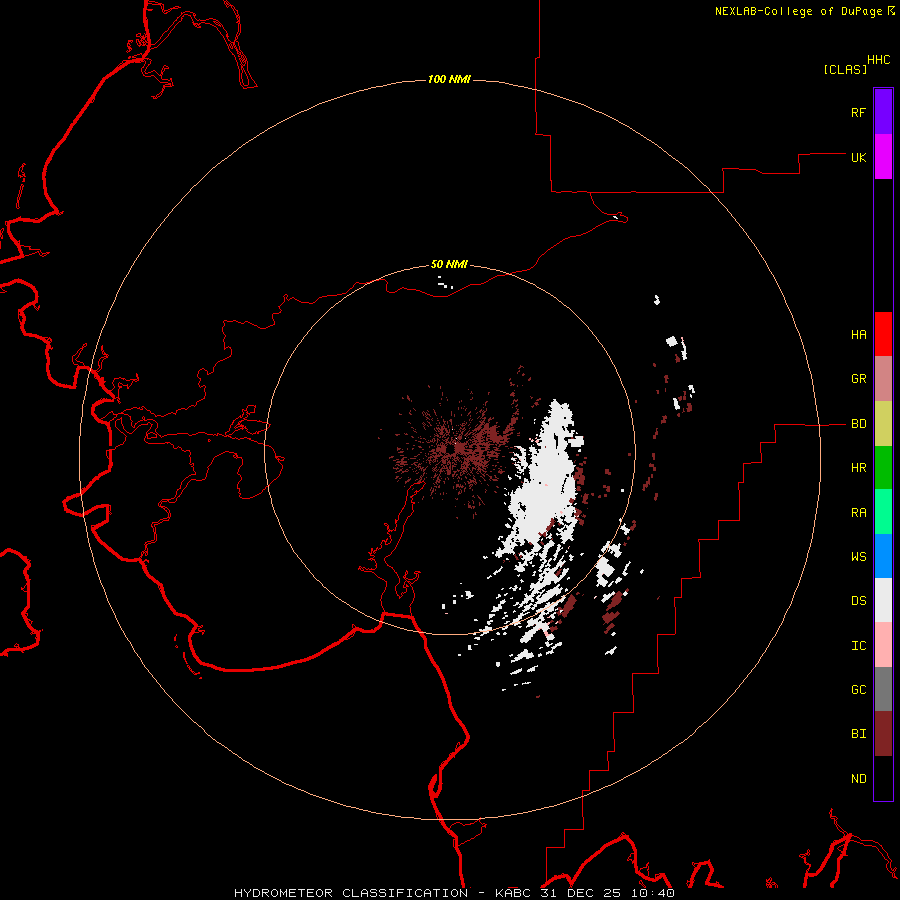Click the DS legend label
Screen dimensions: 900x900
[x=858, y=600]
